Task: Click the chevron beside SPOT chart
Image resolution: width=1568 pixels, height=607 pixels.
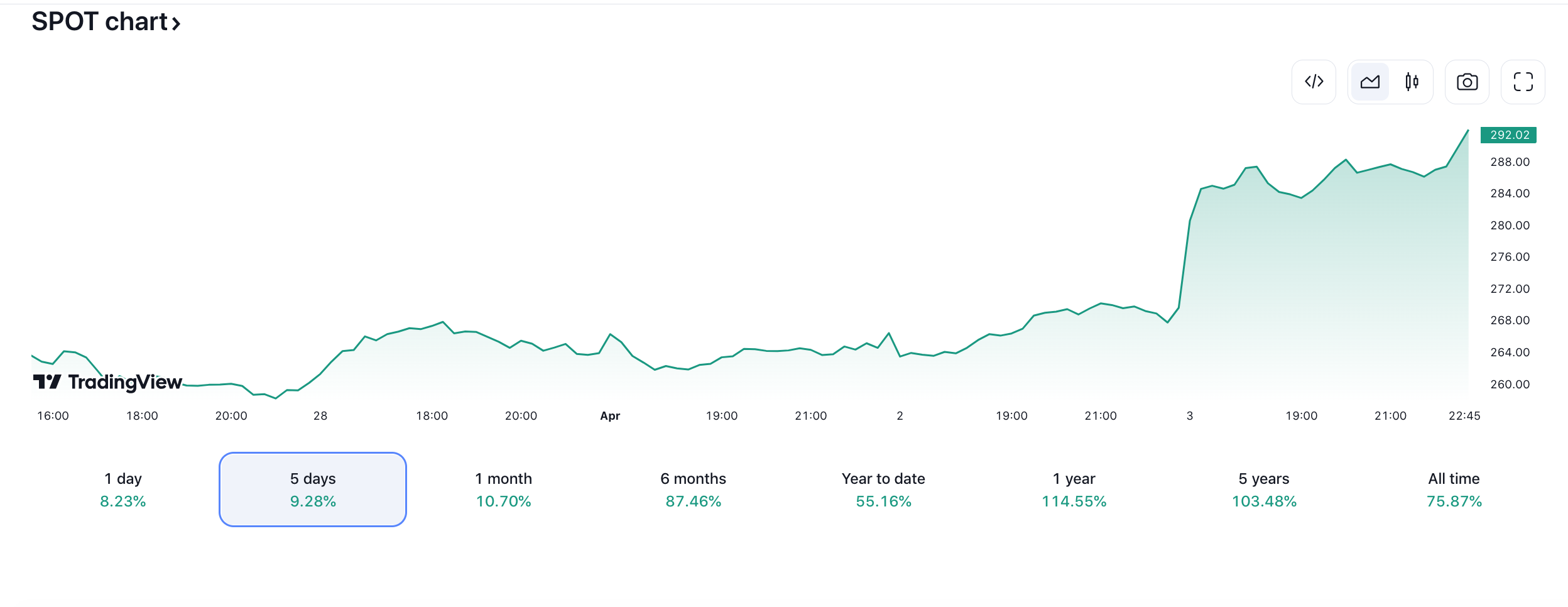Action: (177, 24)
